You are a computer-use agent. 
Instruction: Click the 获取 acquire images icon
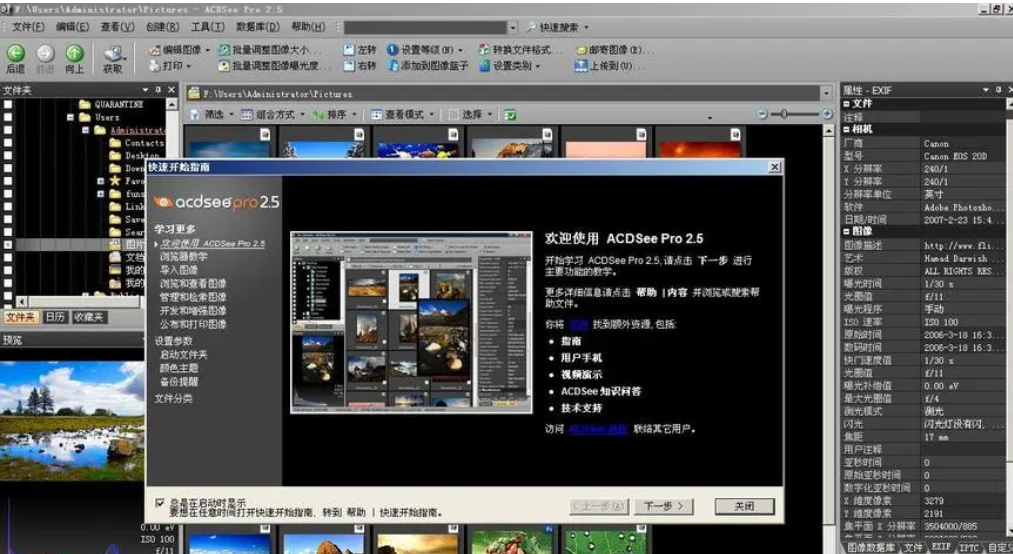(x=113, y=54)
